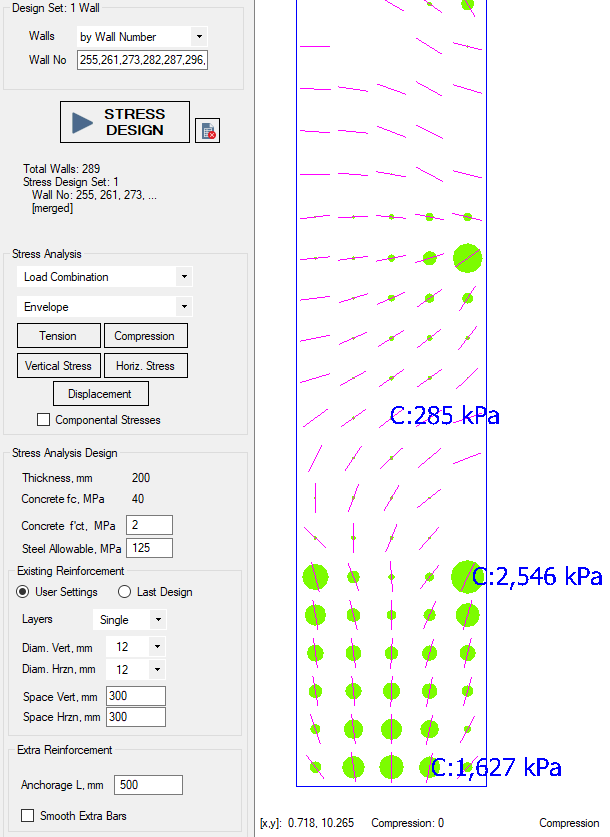Click the Wall No input field

tap(141, 60)
